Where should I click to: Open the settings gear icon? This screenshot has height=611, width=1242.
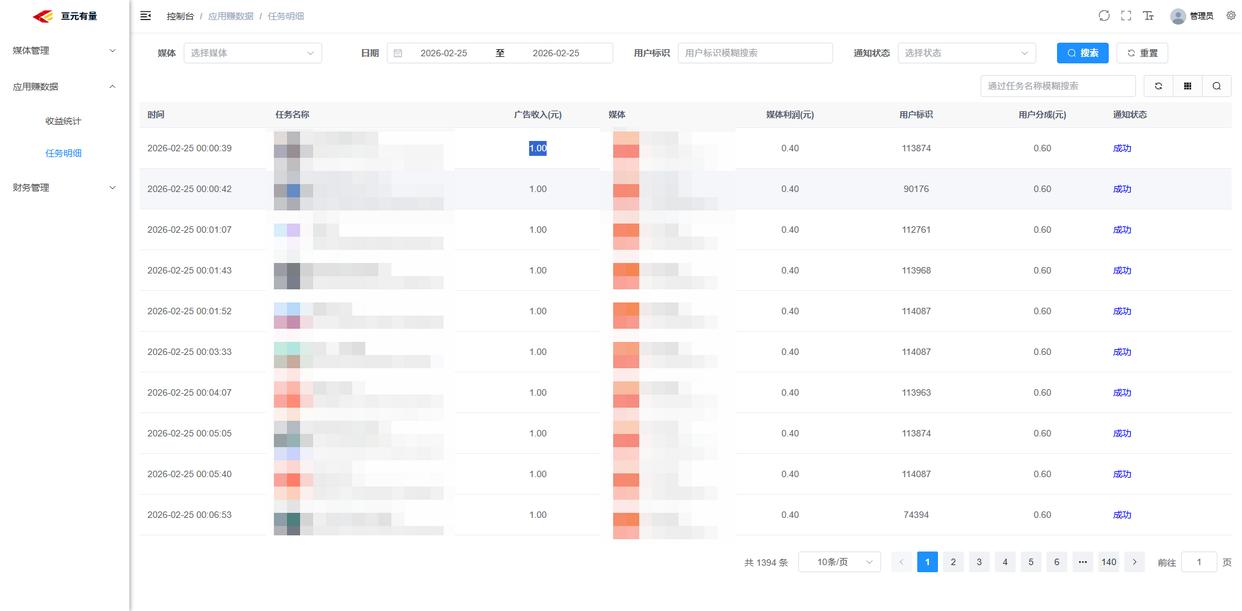click(1231, 16)
